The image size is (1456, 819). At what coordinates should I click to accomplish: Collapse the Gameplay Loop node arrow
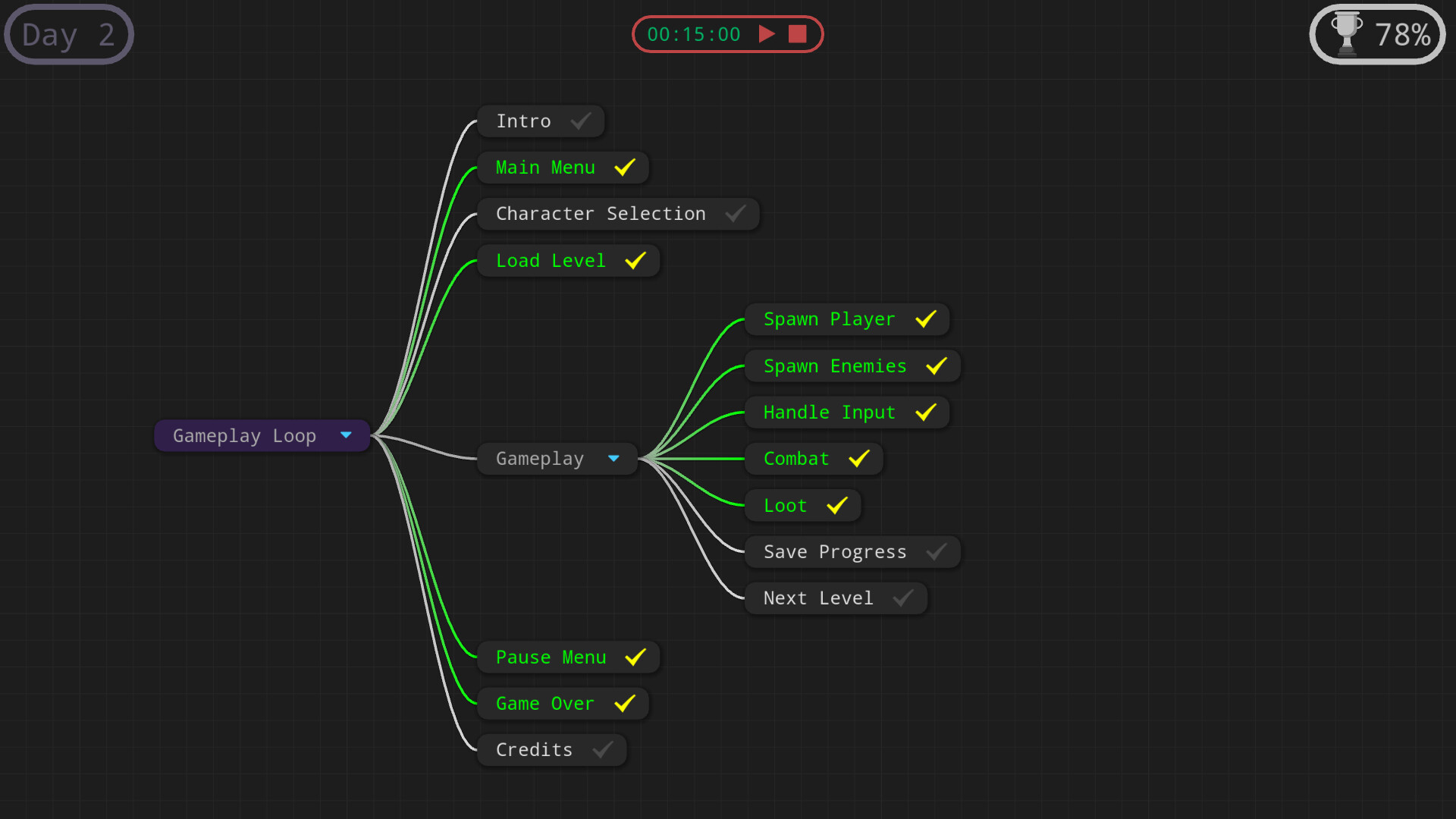click(346, 435)
